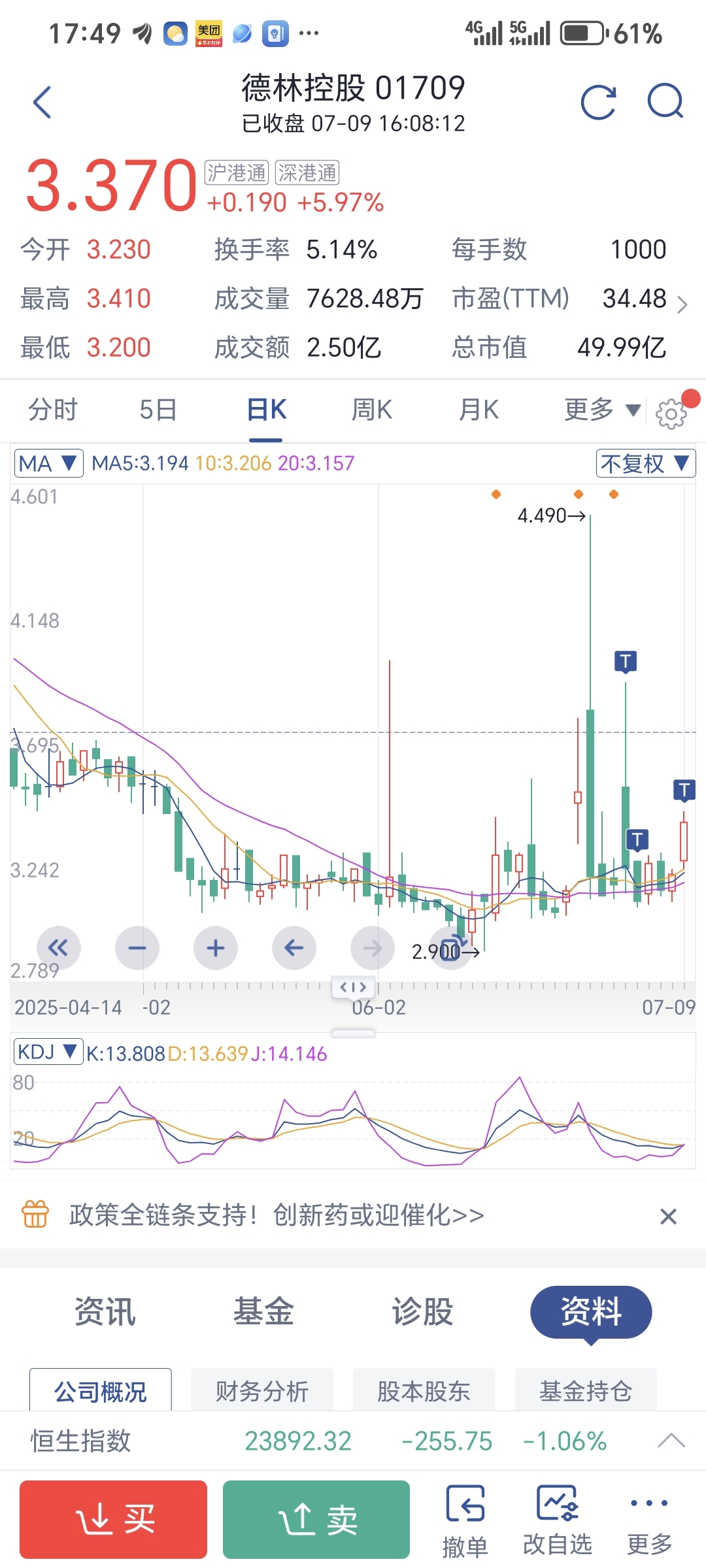Viewport: 706px width, 1568px height.
Task: Zoom in chart with plus button
Action: tap(216, 948)
